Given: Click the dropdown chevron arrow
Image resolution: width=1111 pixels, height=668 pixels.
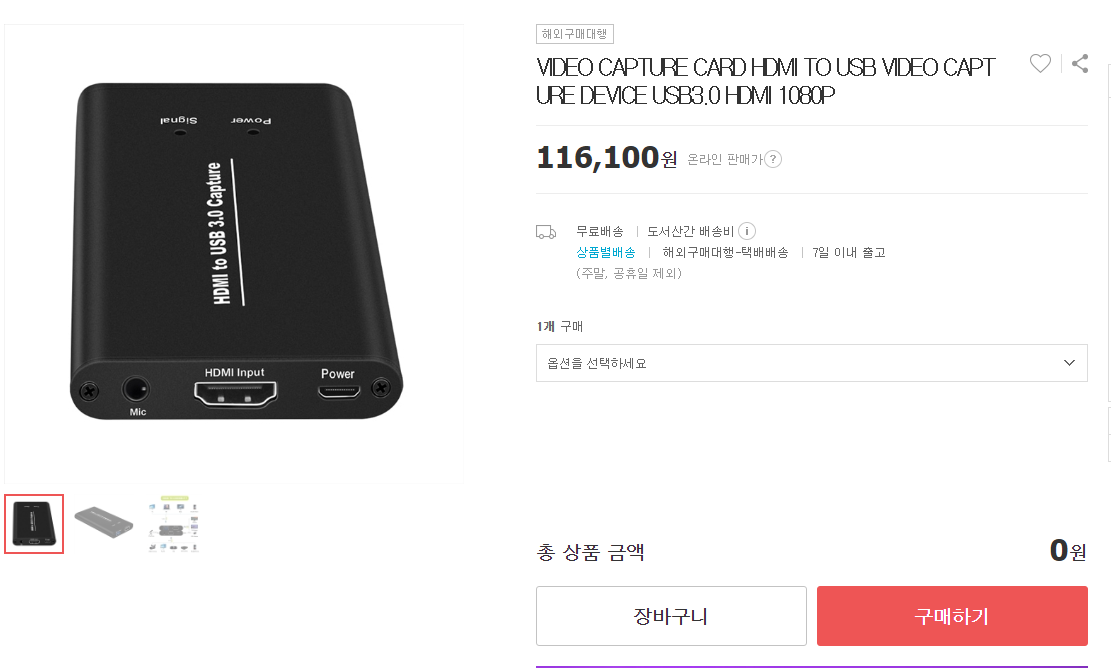Looking at the screenshot, I should [x=1069, y=363].
